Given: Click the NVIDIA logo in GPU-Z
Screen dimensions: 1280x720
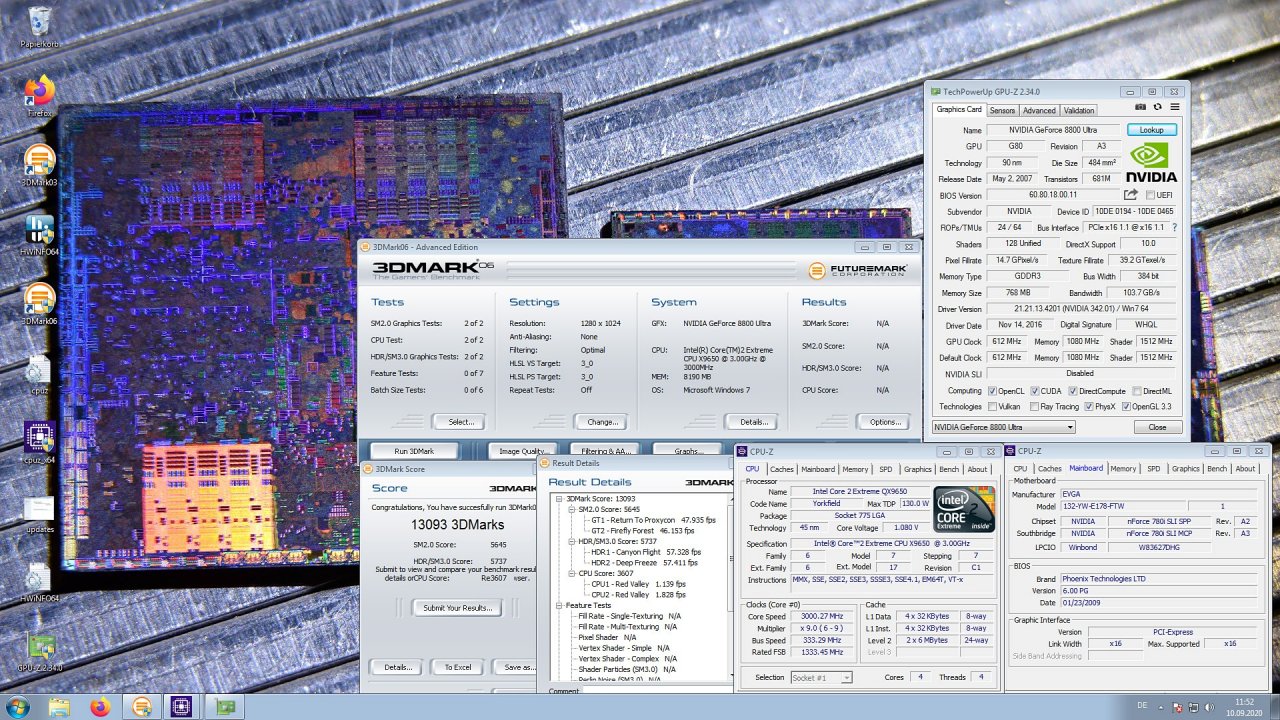Looking at the screenshot, I should [x=1151, y=162].
